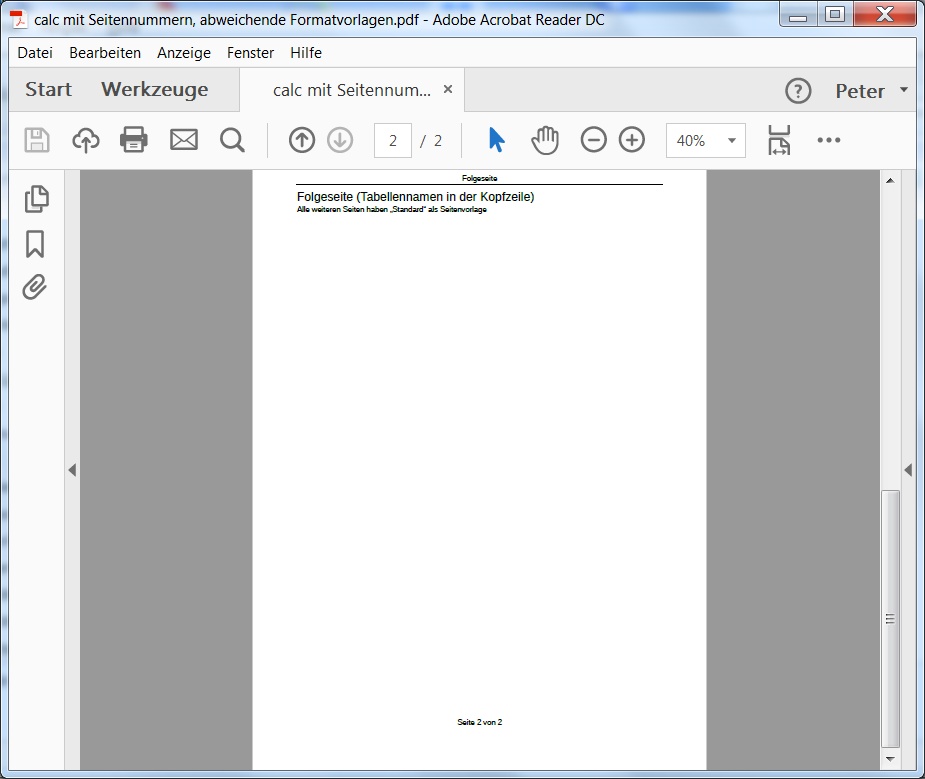
Task: Activate the hand pan tool
Action: click(545, 140)
